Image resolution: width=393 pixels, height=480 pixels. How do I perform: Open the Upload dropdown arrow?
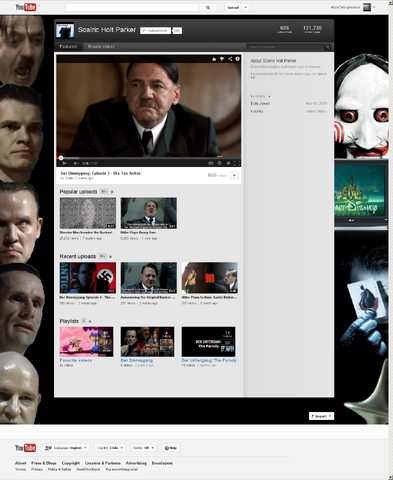[x=246, y=7]
